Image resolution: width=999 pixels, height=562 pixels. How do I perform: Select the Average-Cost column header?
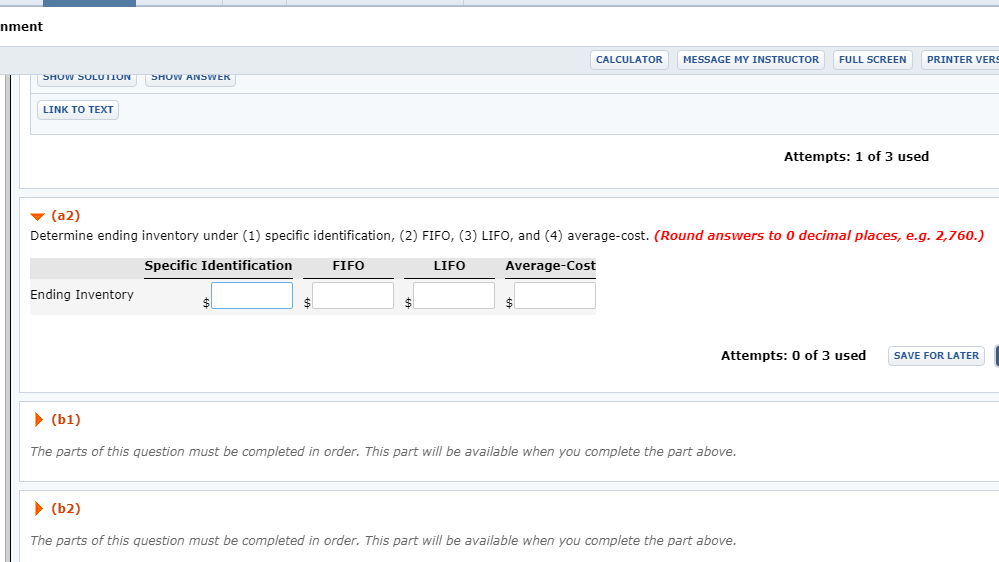pos(550,266)
